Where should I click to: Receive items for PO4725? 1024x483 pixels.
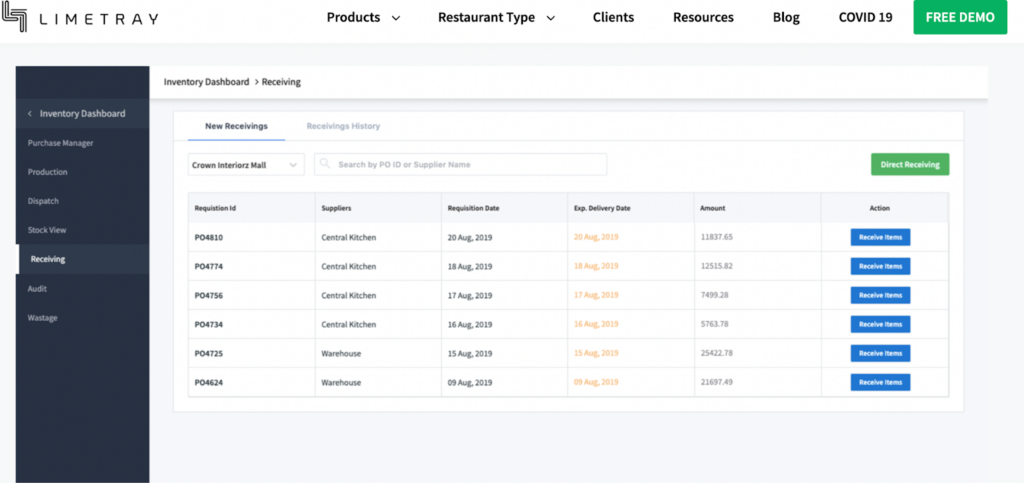[880, 353]
